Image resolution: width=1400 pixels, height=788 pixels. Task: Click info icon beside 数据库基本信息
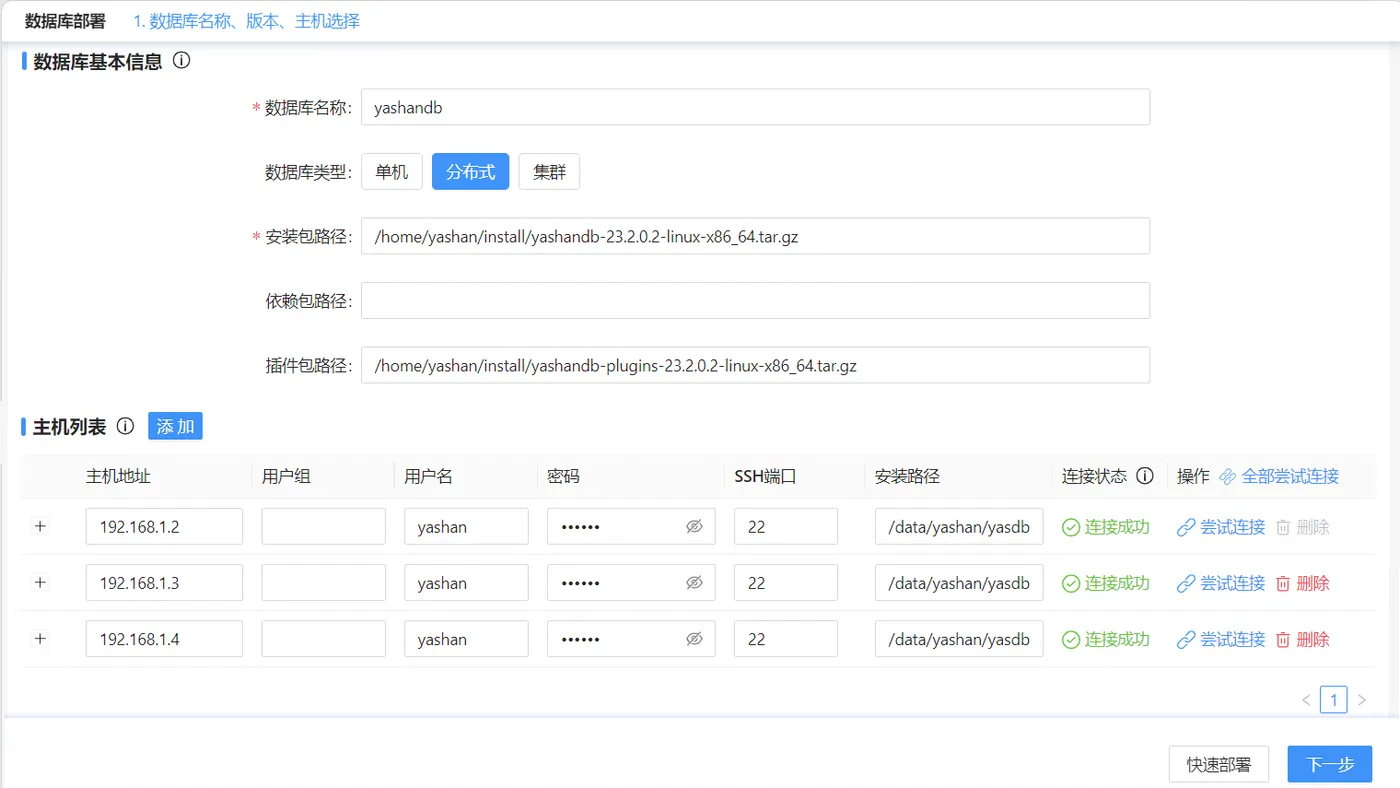(x=181, y=60)
